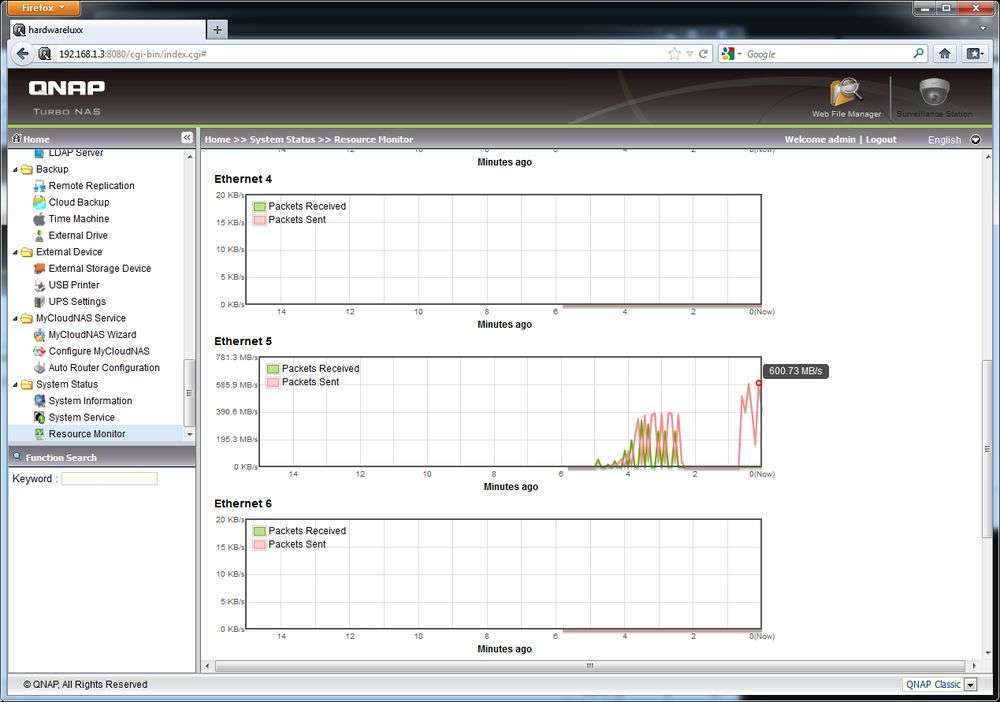
Task: Click the Remote Replication icon
Action: (x=40, y=186)
